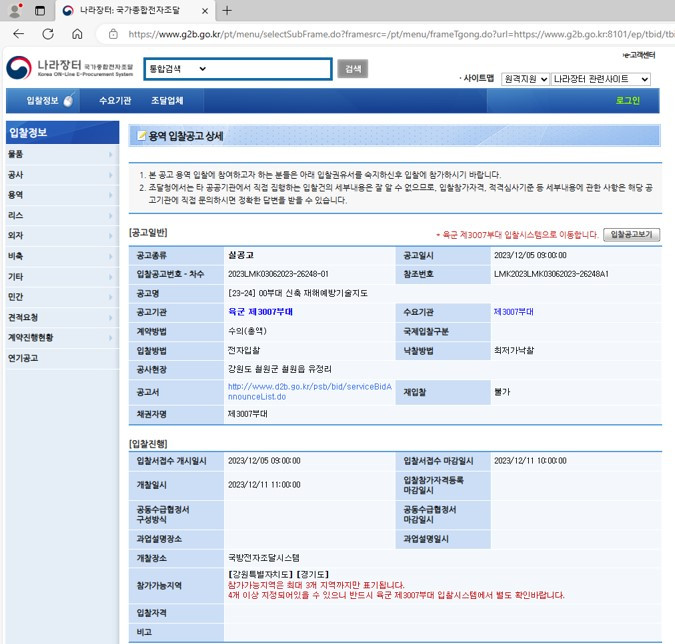This screenshot has height=644, width=675.
Task: Open the d2b.go.kr 공고서 link
Action: point(310,392)
